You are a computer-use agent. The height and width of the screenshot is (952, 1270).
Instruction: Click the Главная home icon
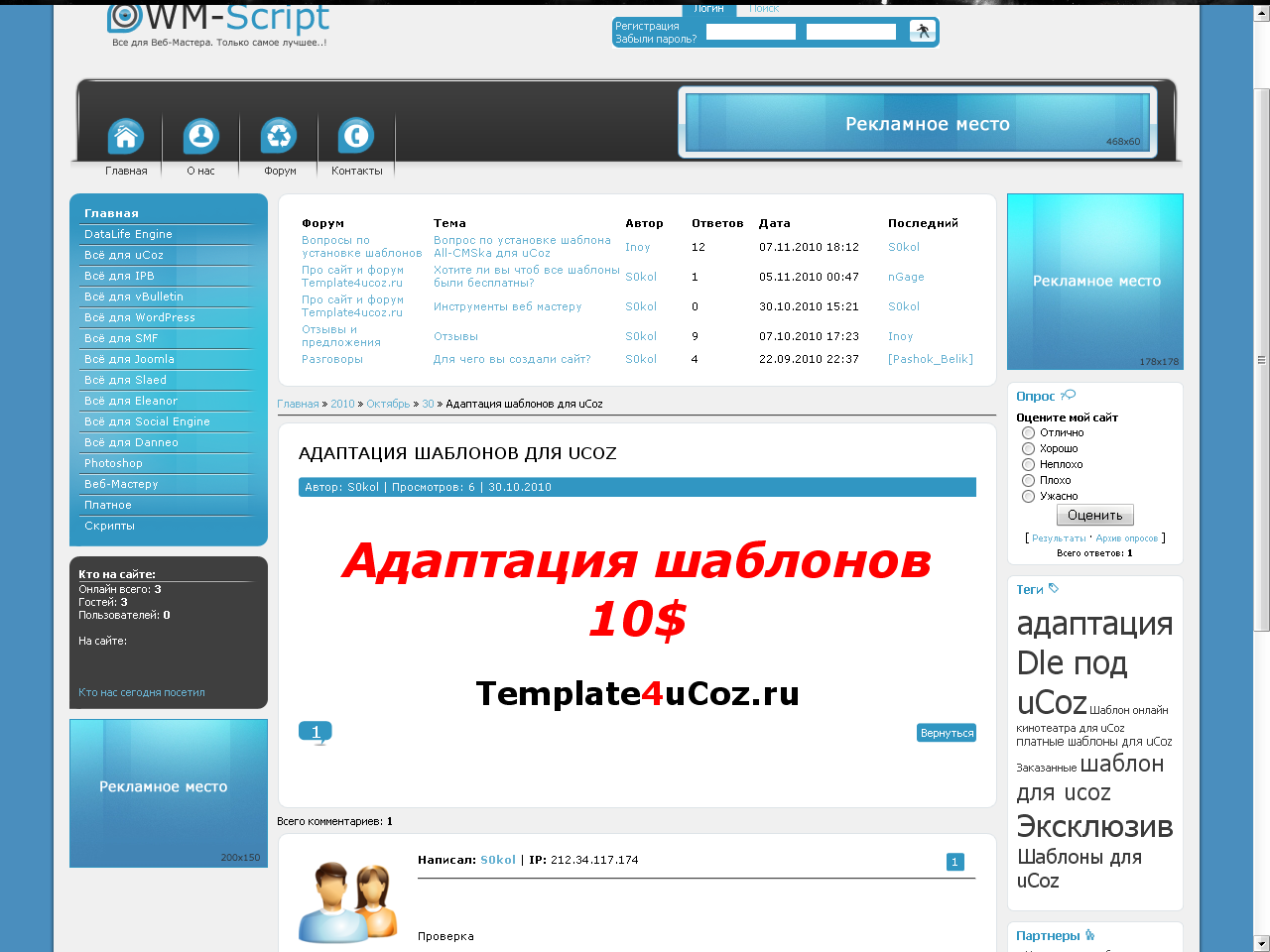point(125,136)
